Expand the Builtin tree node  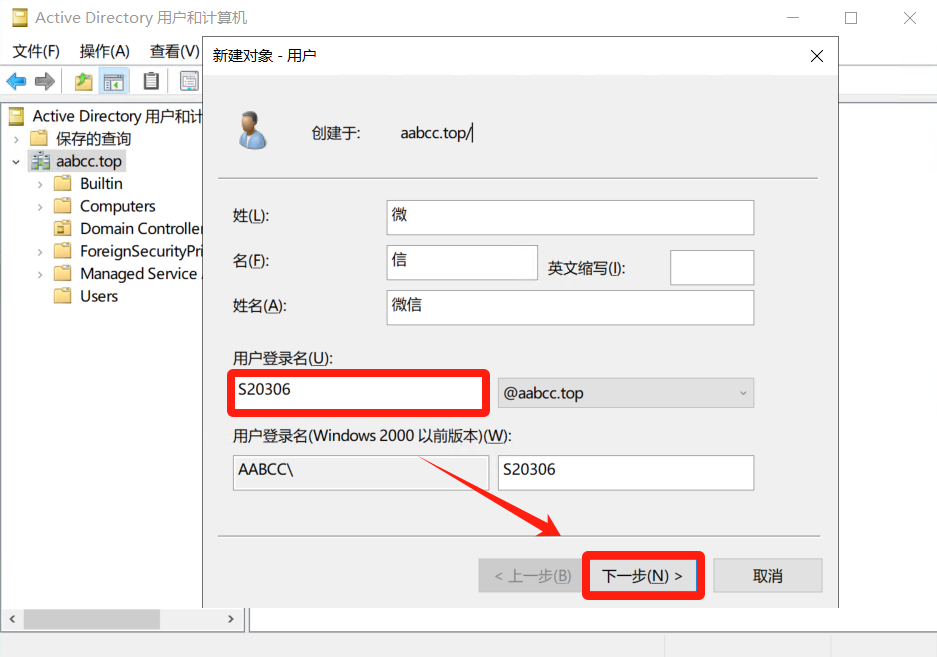[40, 184]
